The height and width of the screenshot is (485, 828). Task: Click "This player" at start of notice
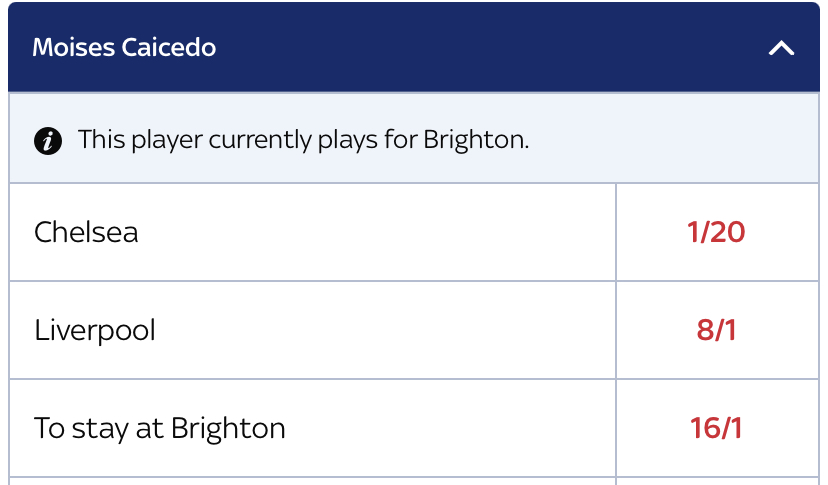click(x=140, y=141)
